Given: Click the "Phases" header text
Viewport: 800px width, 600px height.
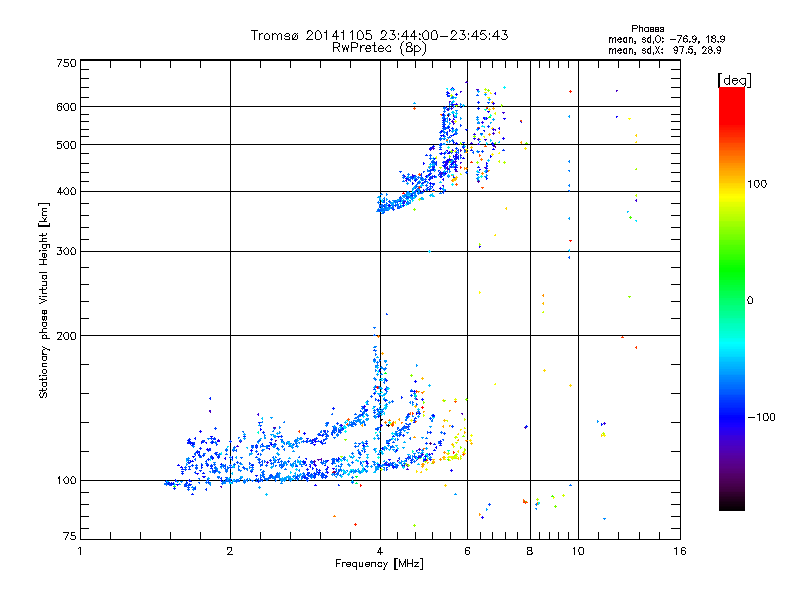Looking at the screenshot, I should [x=647, y=29].
